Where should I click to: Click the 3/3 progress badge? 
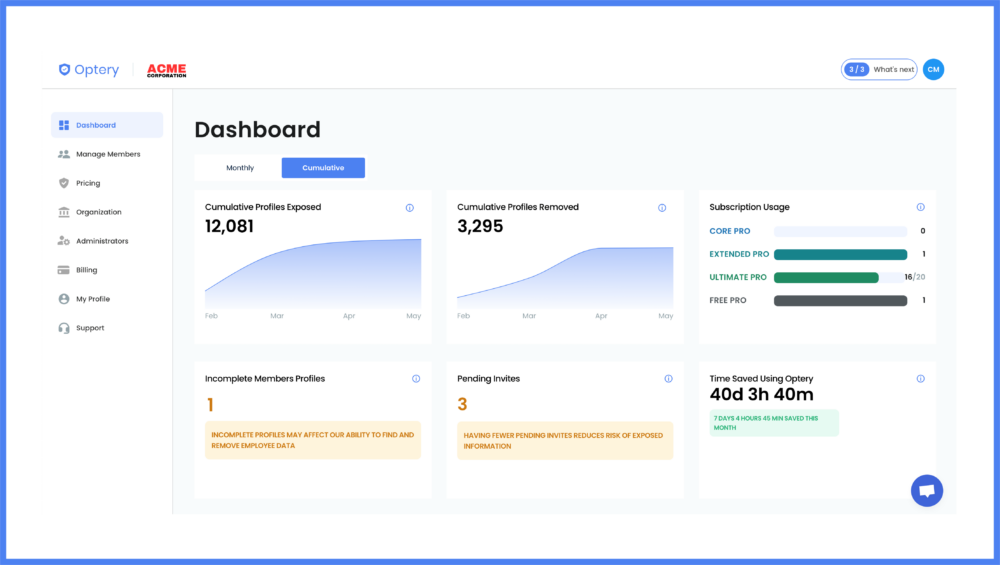click(857, 70)
